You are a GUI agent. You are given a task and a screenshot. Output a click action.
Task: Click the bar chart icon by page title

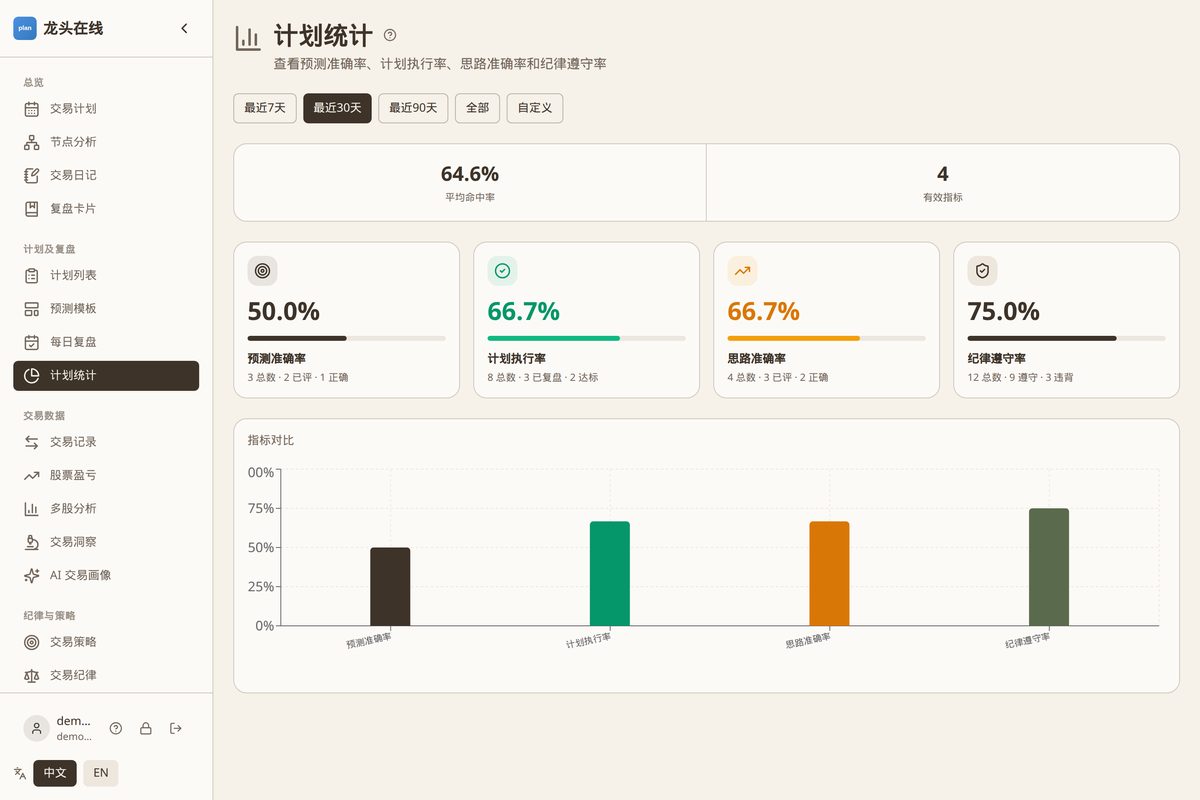(248, 38)
